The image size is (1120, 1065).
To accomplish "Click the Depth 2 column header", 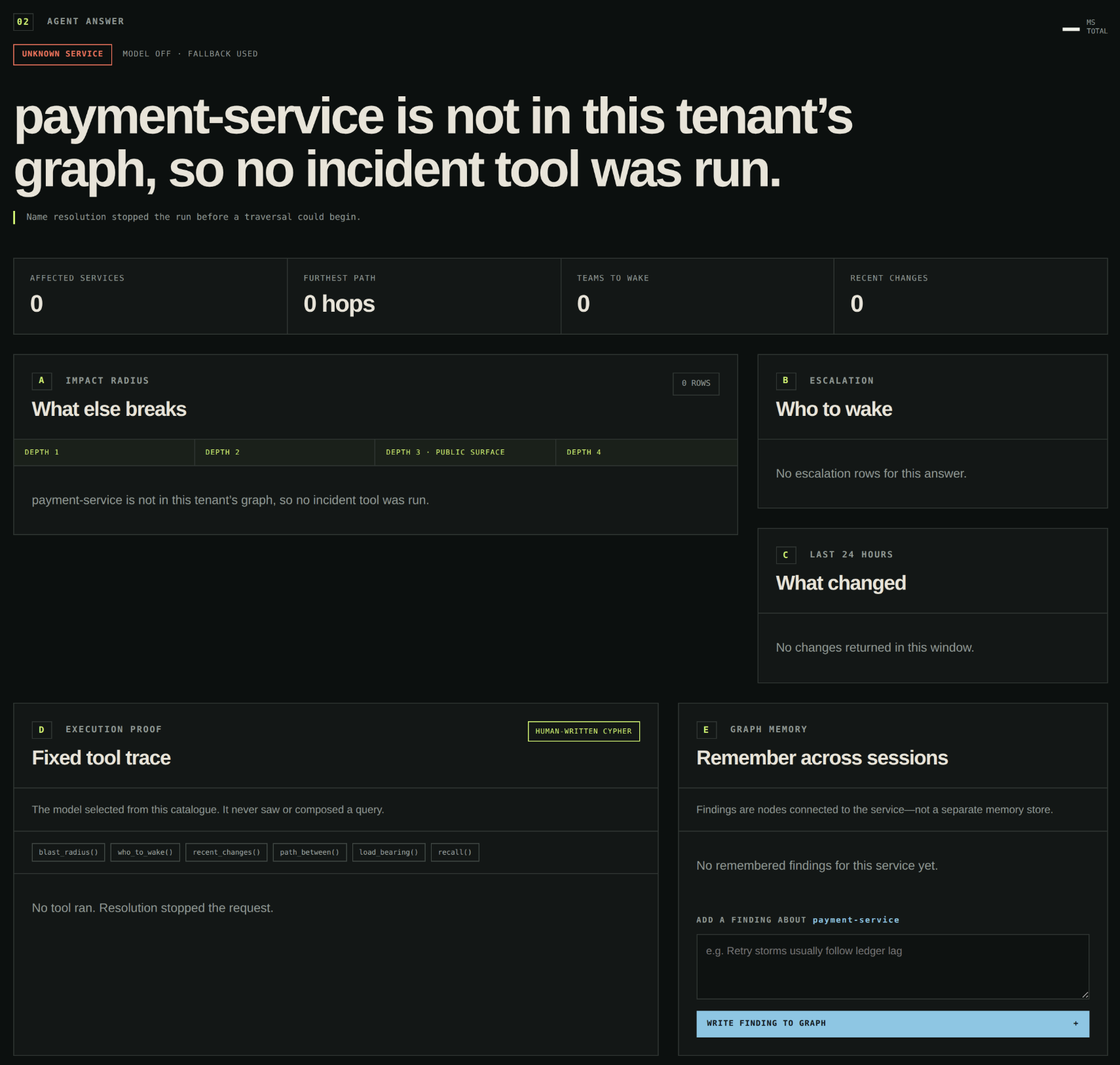I will tap(285, 453).
